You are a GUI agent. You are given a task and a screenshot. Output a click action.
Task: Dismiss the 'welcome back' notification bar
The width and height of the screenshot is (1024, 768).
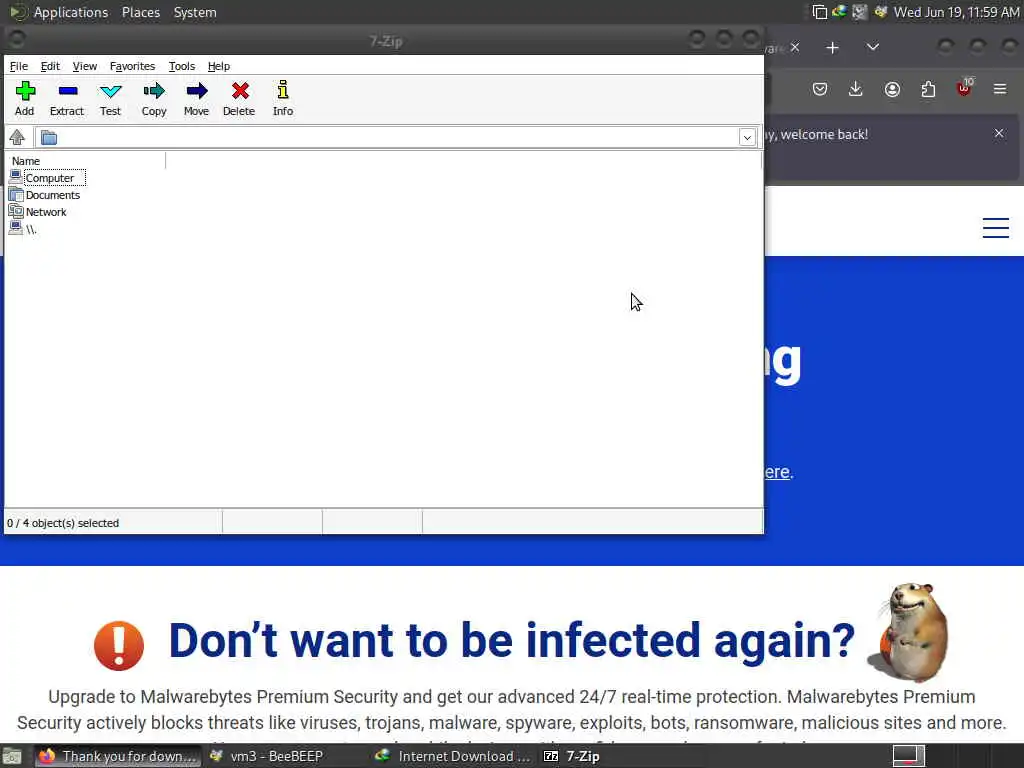pyautogui.click(x=999, y=133)
